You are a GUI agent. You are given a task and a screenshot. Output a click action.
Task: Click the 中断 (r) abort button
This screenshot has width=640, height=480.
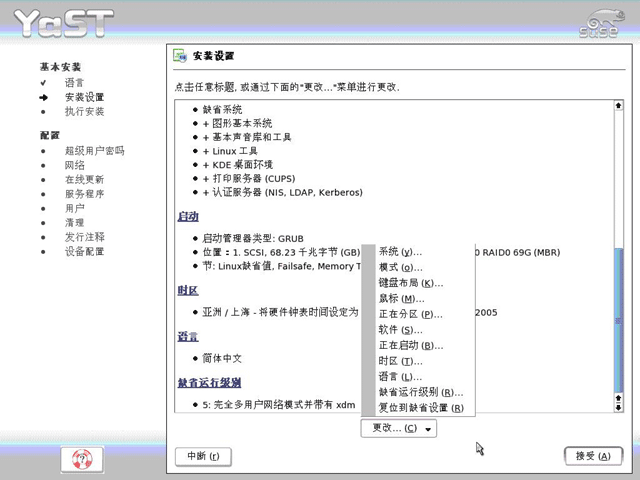tap(203, 456)
